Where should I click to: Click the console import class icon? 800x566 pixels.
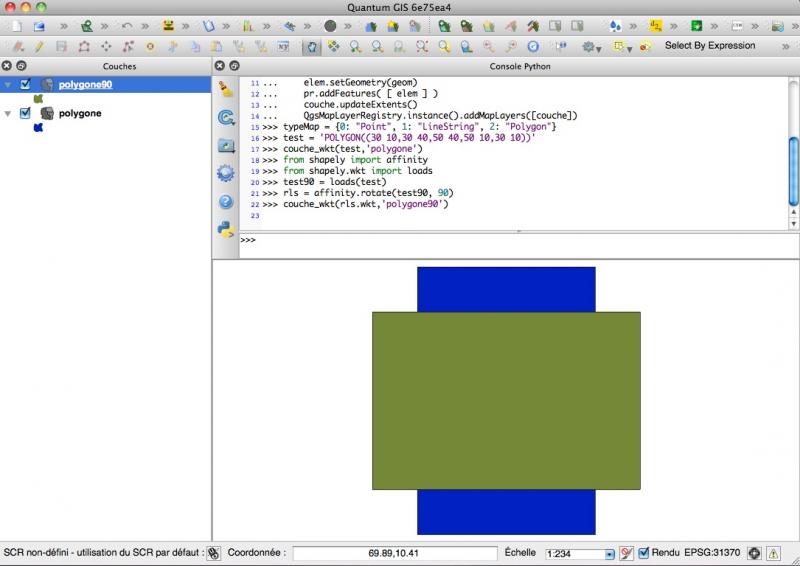225,117
